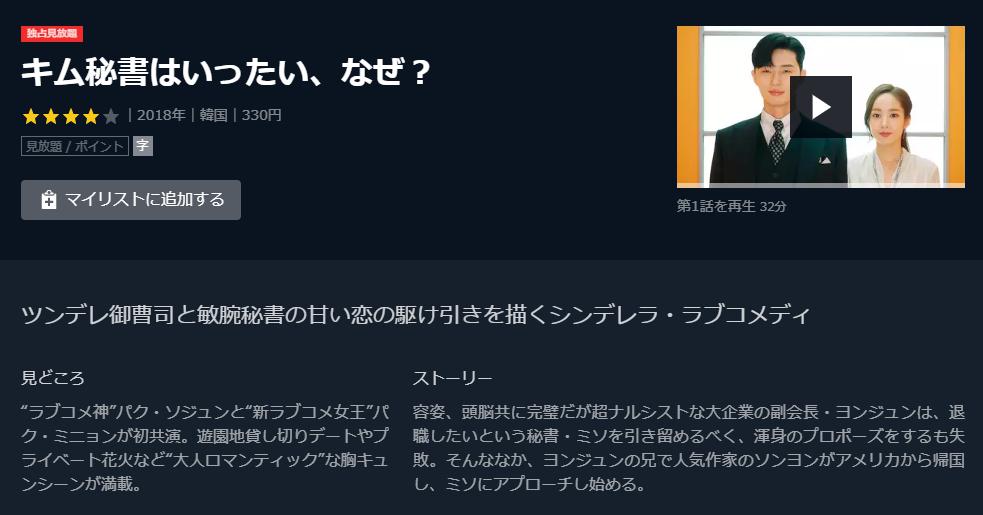The width and height of the screenshot is (983, 515).
Task: Click the マイリストに追加する button
Action: [130, 200]
